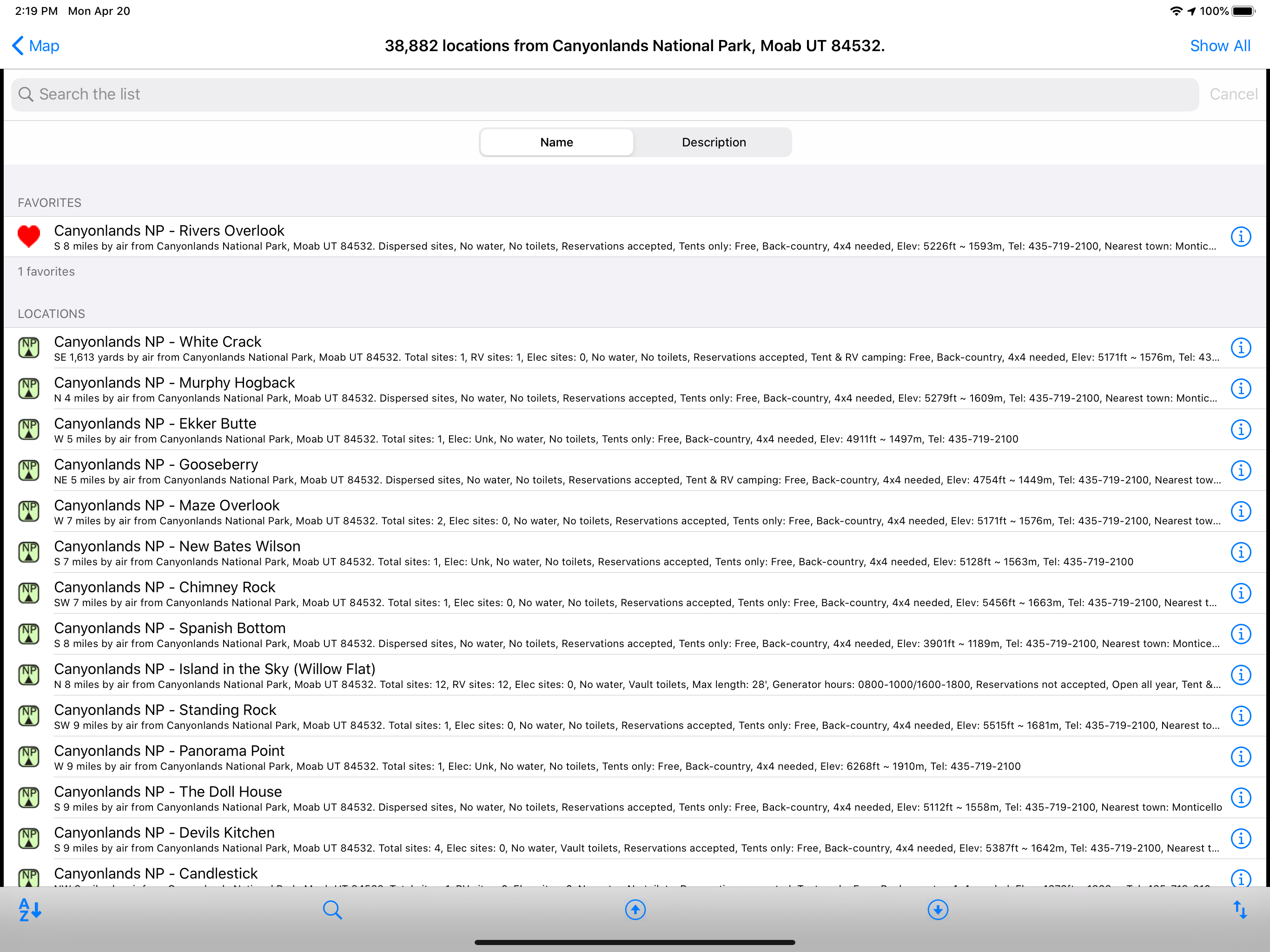The height and width of the screenshot is (952, 1270).
Task: Switch to the Description segment
Action: point(714,142)
